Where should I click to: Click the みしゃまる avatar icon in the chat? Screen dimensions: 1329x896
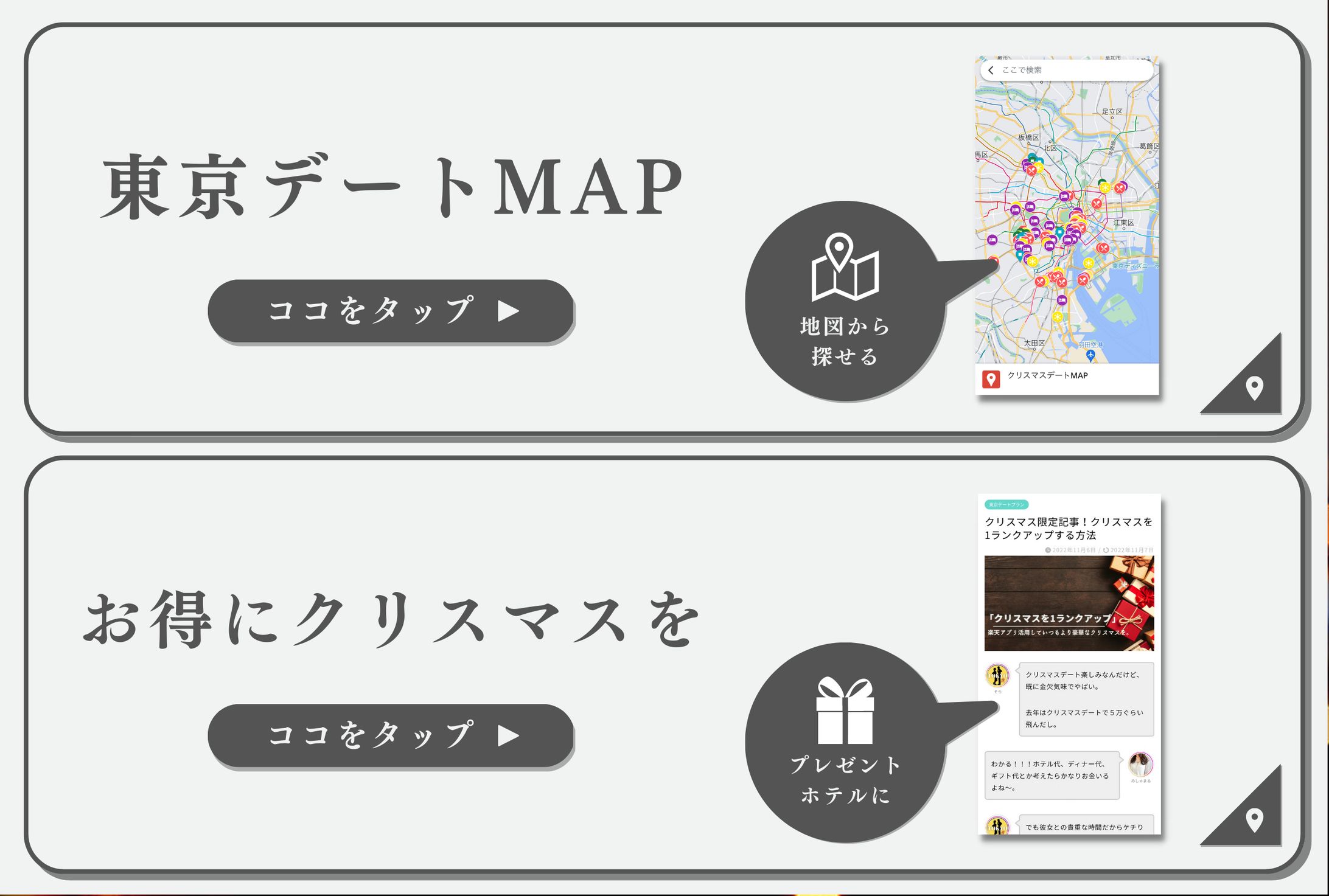[x=1141, y=764]
